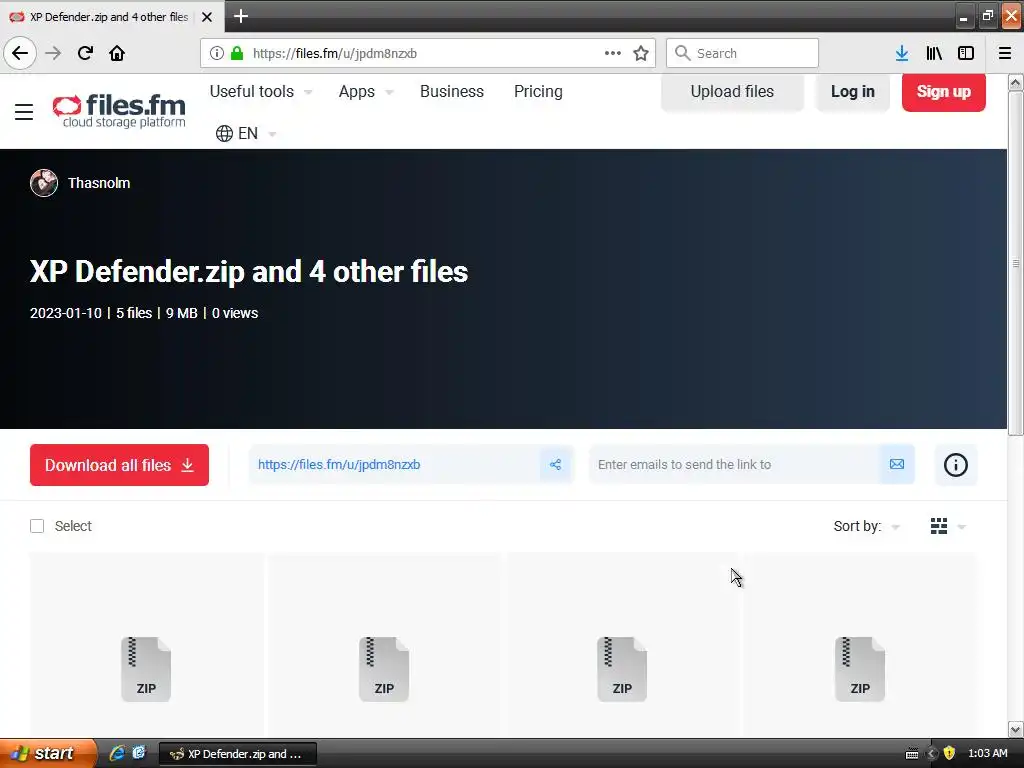Viewport: 1024px width, 768px height.
Task: Click the Thasnolm username link
Action: click(x=99, y=183)
